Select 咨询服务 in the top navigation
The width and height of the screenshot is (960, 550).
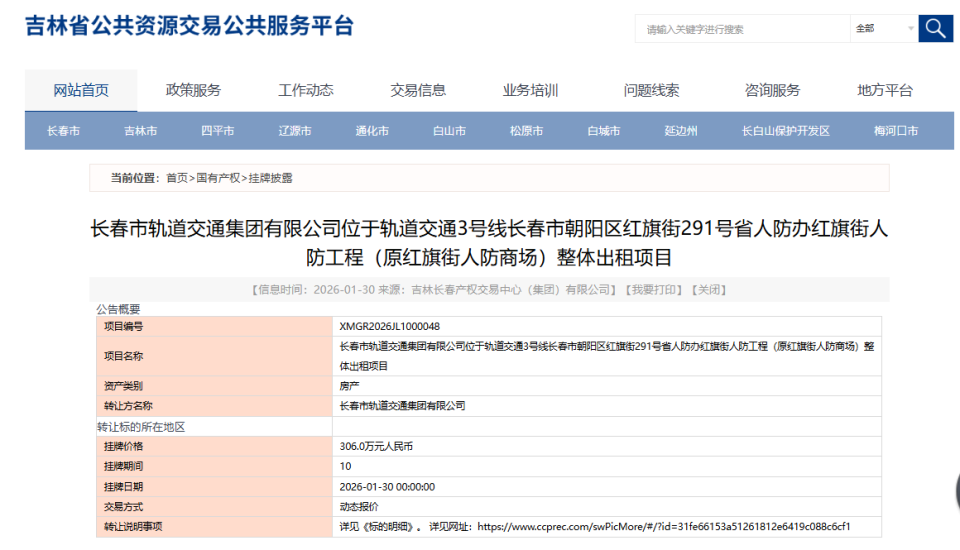772,90
